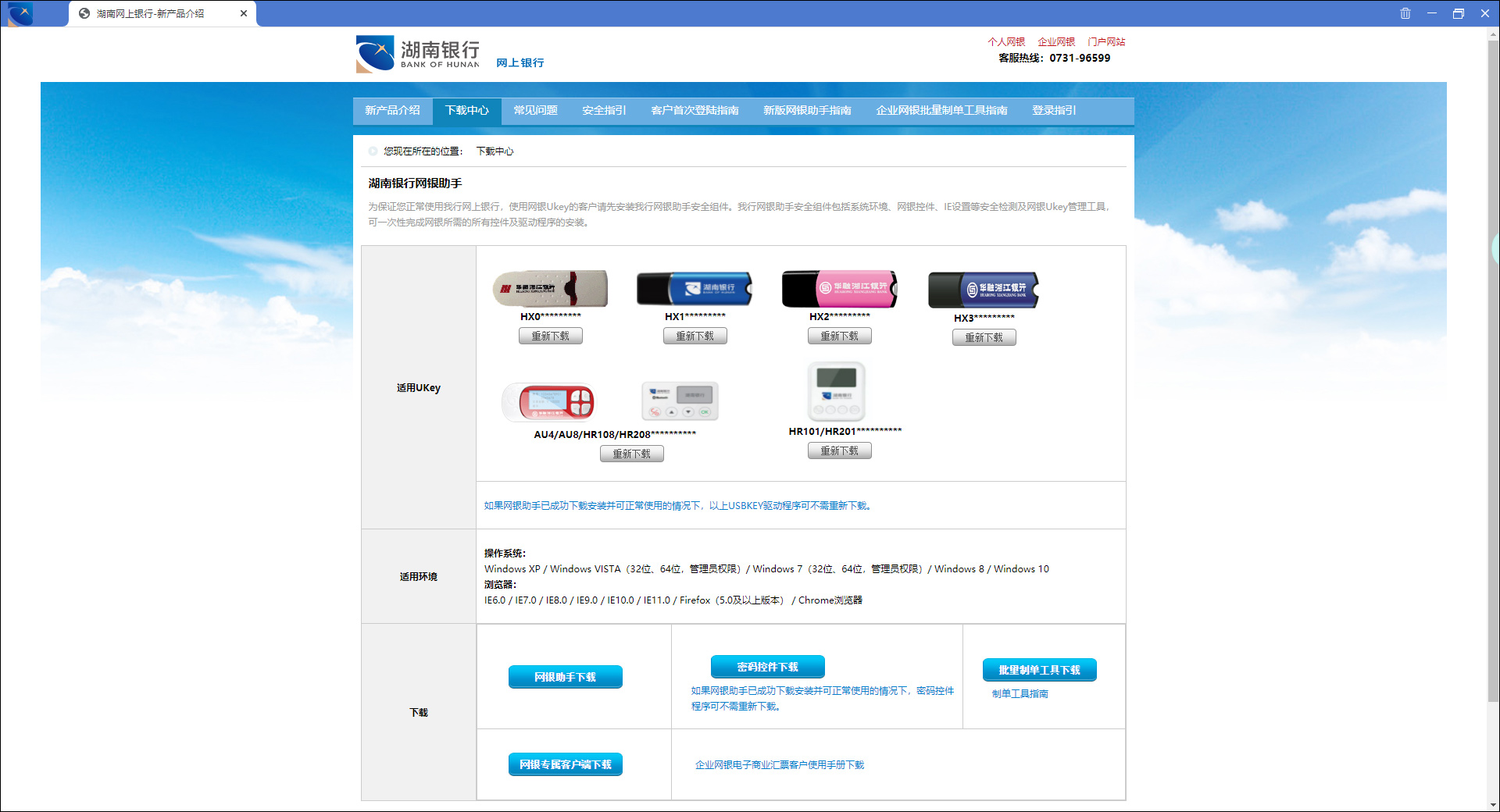Click 重新下载 under HX3
Viewport: 1500px width, 812px height.
984,337
